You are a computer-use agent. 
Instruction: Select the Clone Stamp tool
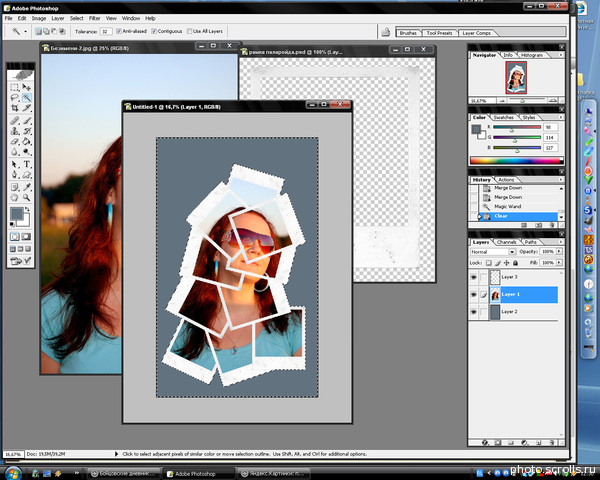point(15,131)
